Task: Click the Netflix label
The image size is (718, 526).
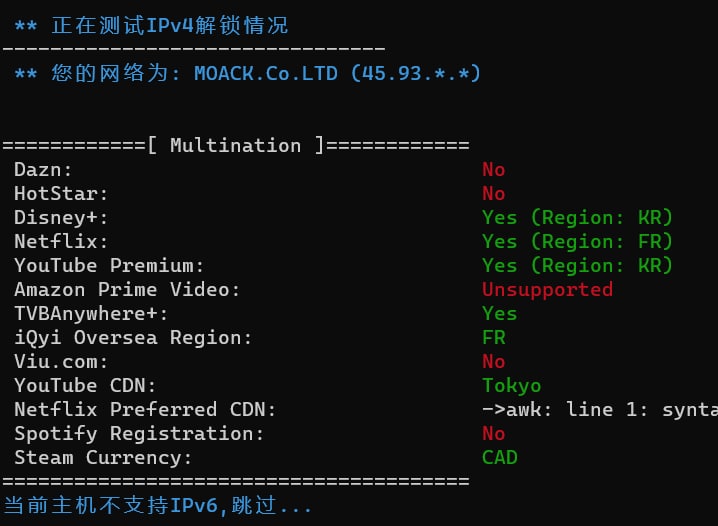Action: (x=61, y=241)
